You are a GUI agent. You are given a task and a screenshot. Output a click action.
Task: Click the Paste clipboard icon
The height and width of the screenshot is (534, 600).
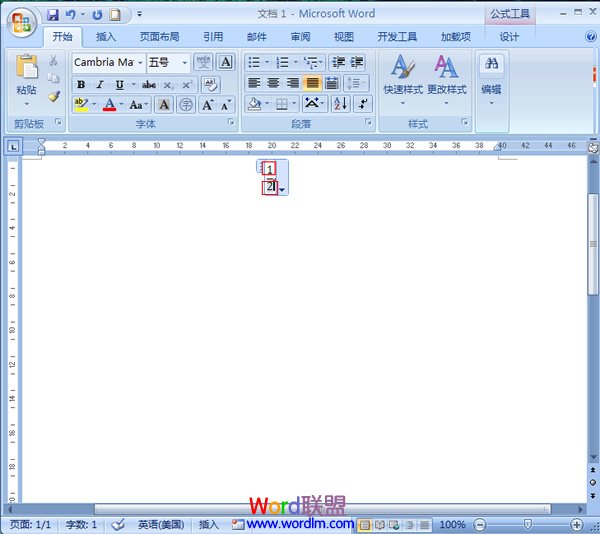point(26,71)
